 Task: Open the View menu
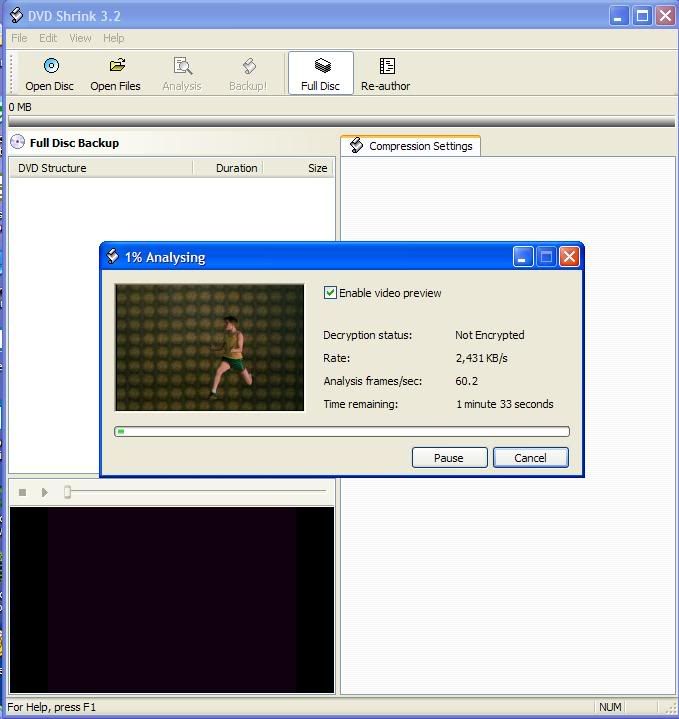click(x=80, y=38)
